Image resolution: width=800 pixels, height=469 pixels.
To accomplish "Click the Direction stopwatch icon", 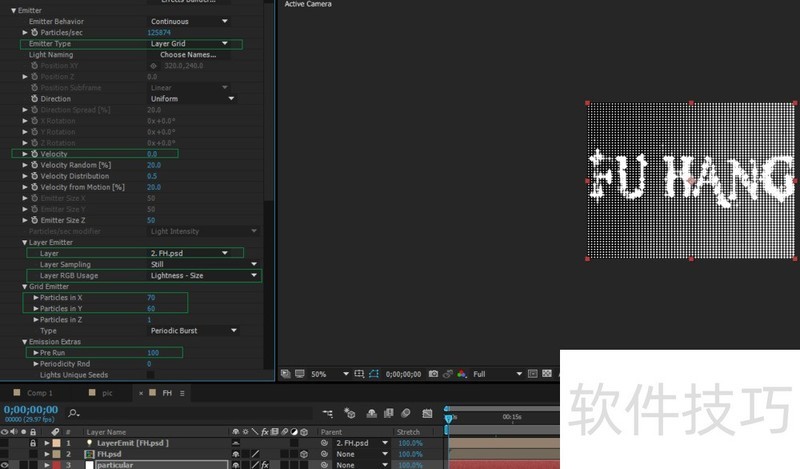I will 35,99.
